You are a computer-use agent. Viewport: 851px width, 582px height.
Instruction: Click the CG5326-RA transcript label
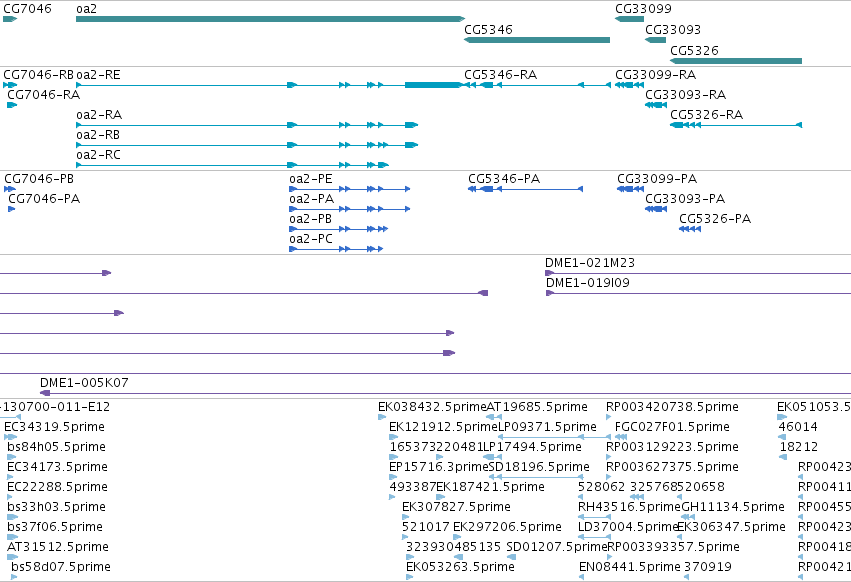[x=707, y=115]
